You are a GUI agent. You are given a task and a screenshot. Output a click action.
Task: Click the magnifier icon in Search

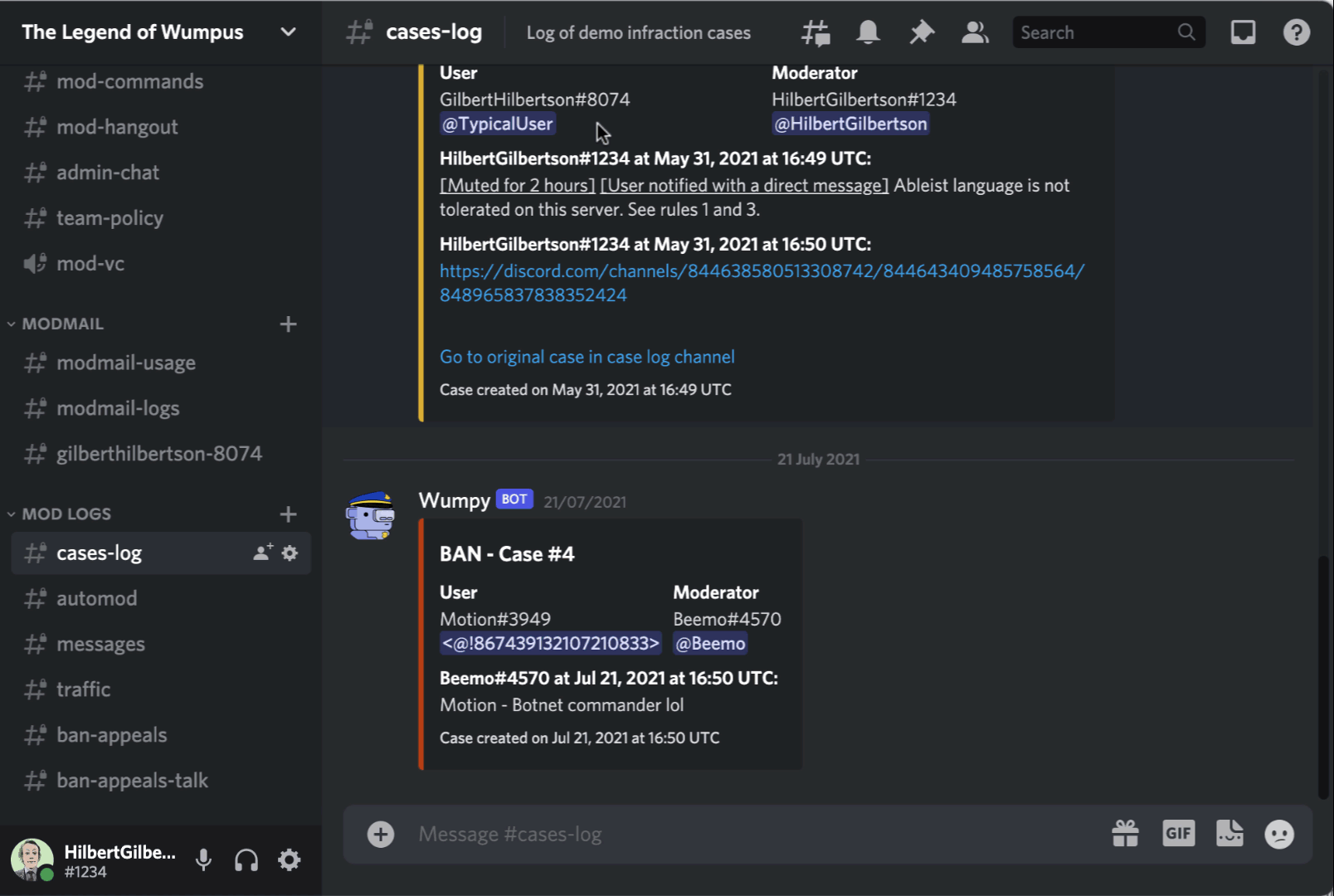pyautogui.click(x=1186, y=32)
